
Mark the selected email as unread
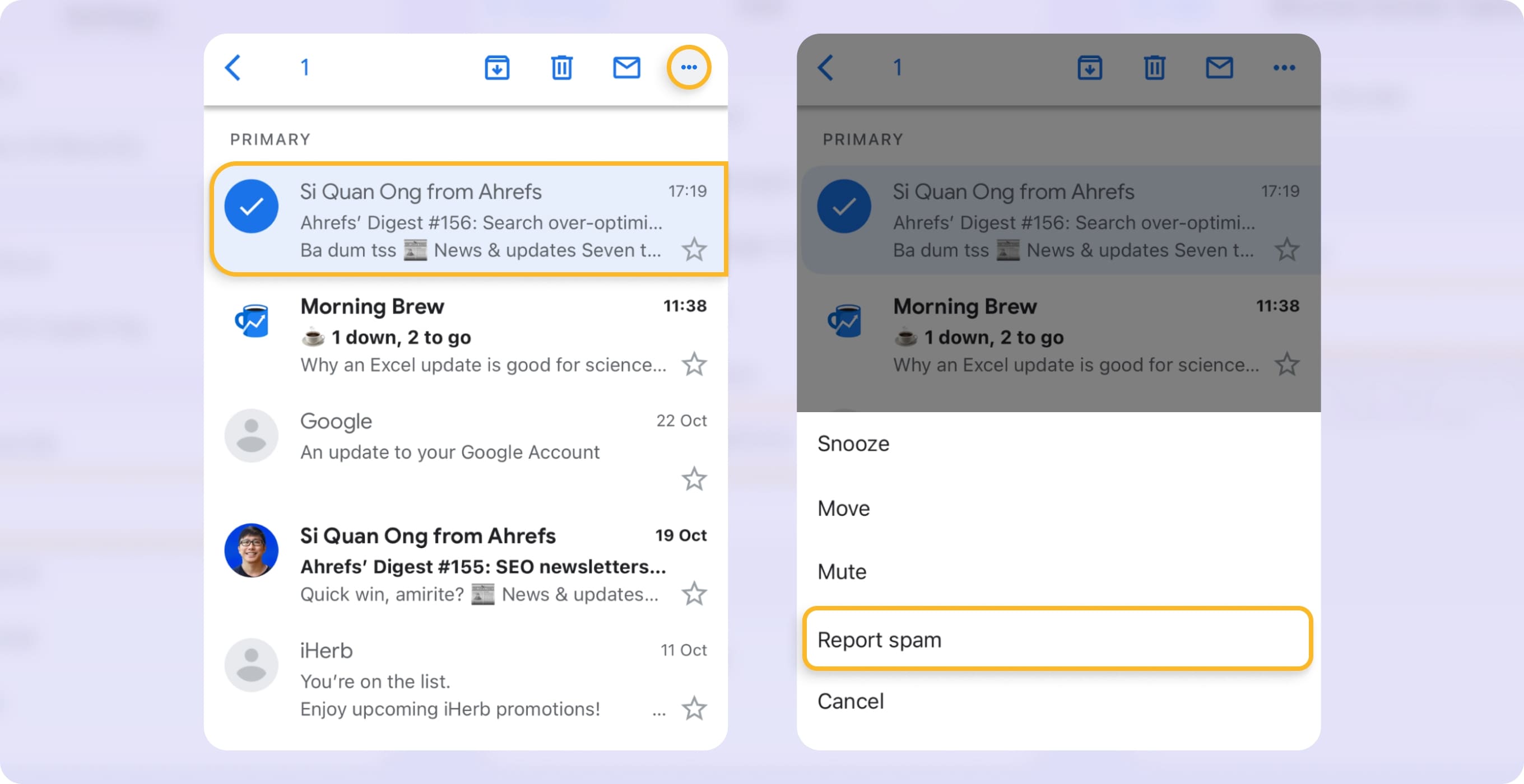pos(626,67)
